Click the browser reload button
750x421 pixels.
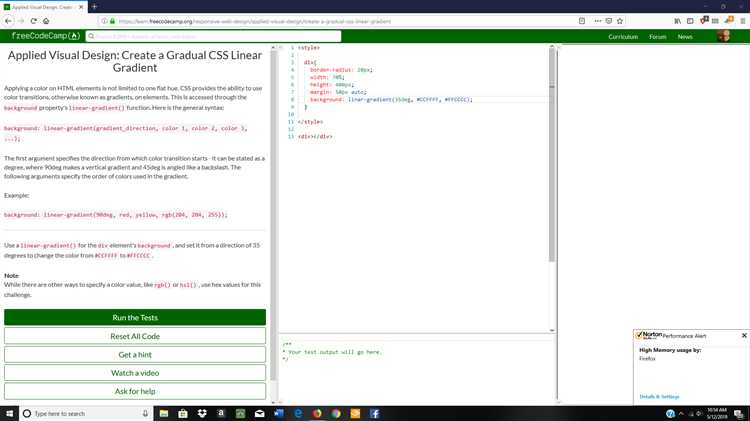[x=33, y=20]
